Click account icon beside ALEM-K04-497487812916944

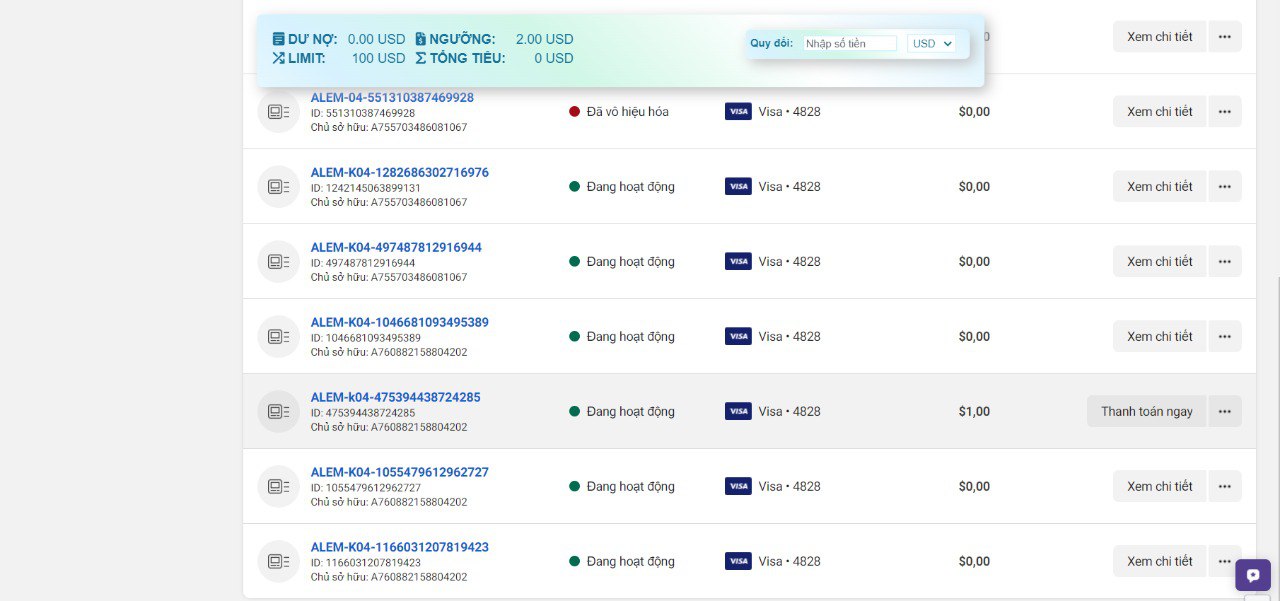(278, 261)
